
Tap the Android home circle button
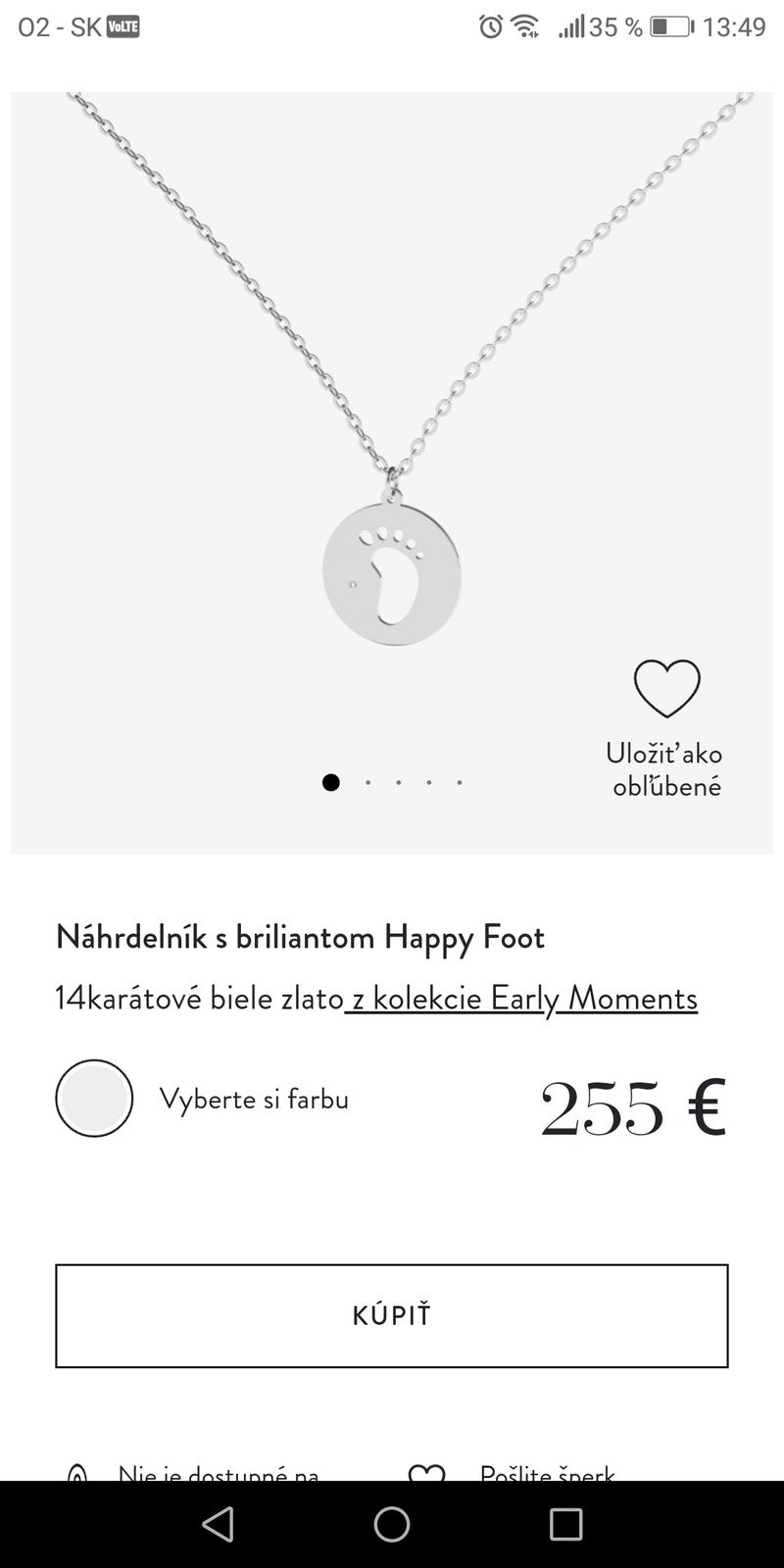click(392, 1524)
